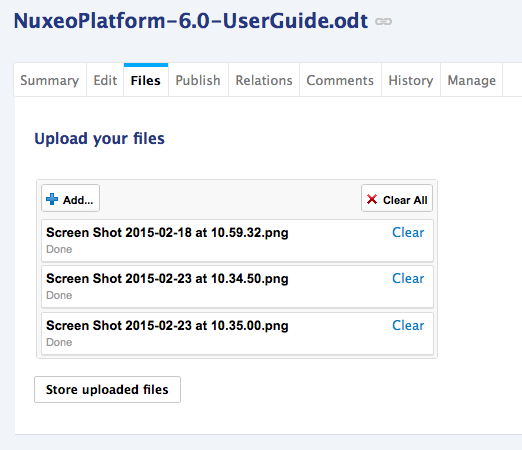
Task: Open the Summary tab
Action: click(x=50, y=80)
